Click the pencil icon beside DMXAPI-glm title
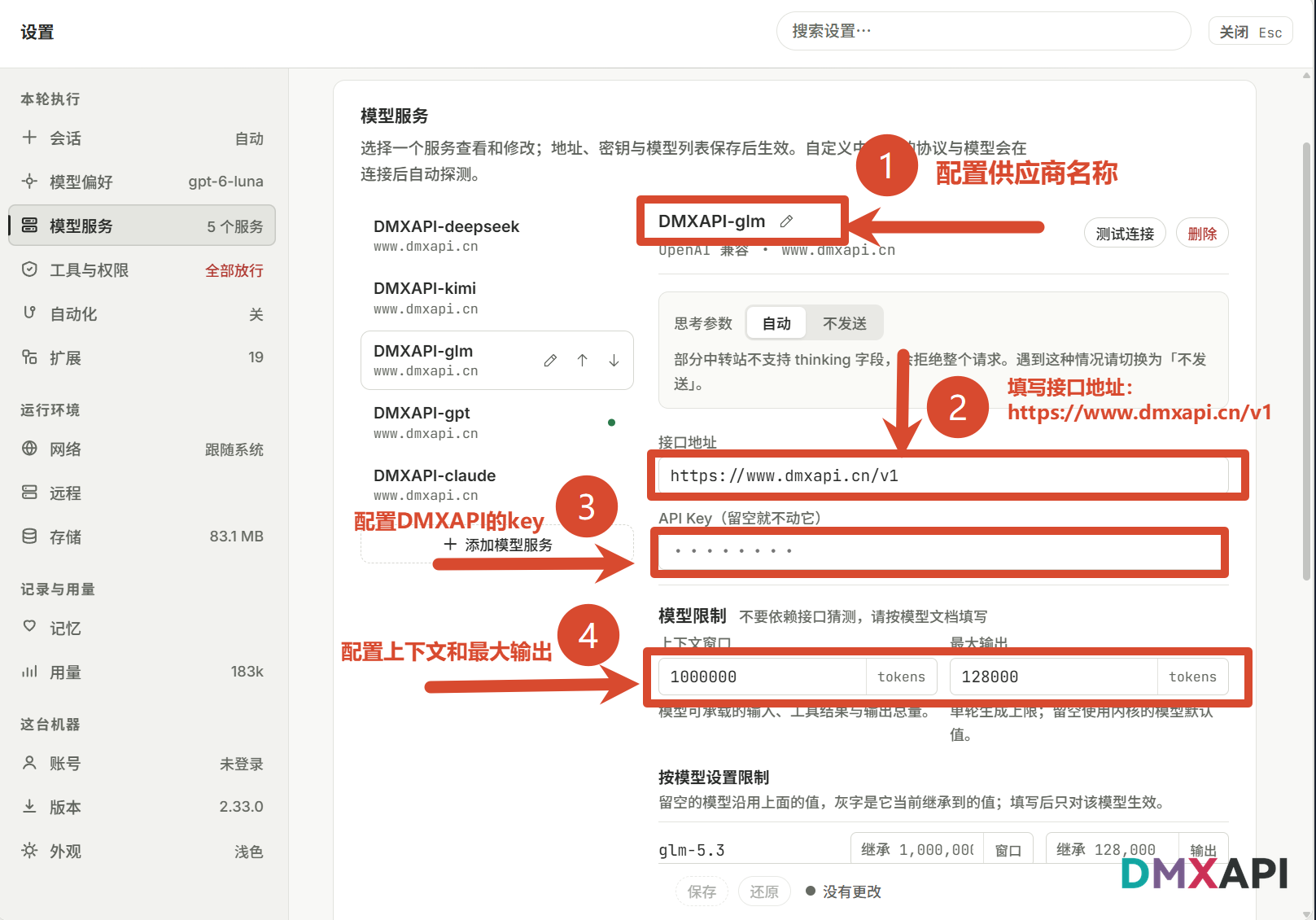This screenshot has height=920, width=1316. pos(786,221)
